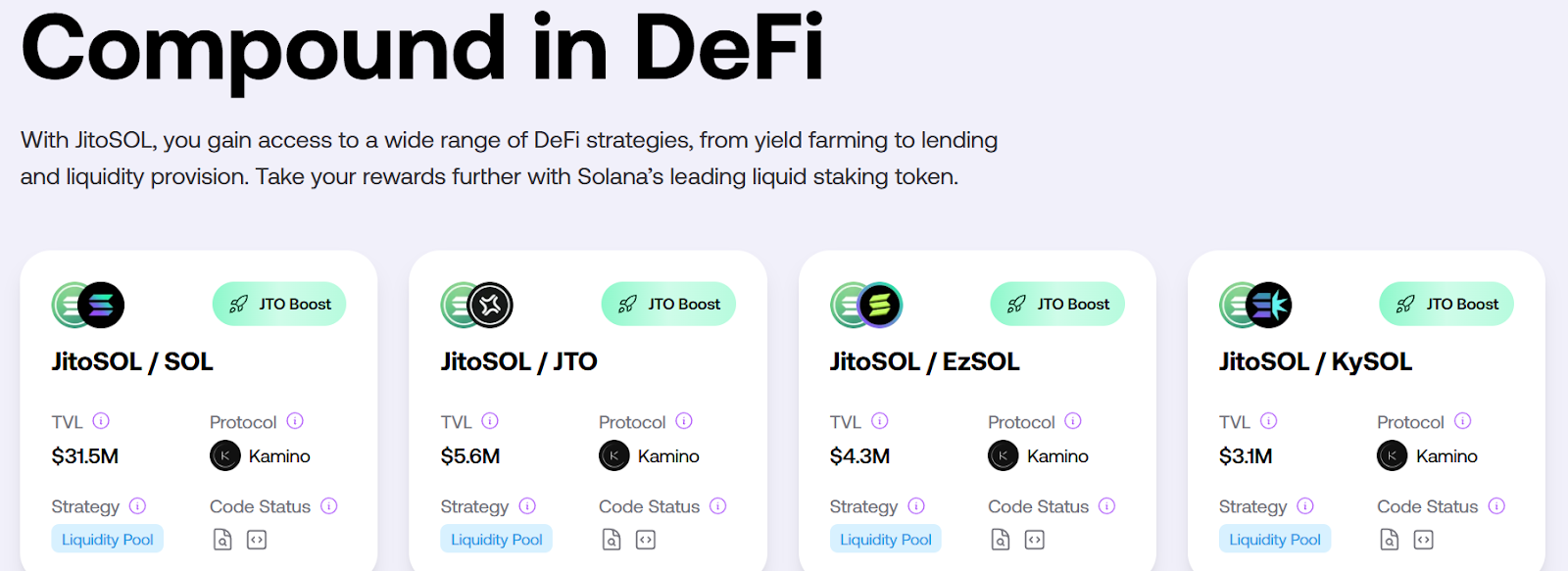Click the JitoSOL / KySOL token pair icon

click(1255, 305)
